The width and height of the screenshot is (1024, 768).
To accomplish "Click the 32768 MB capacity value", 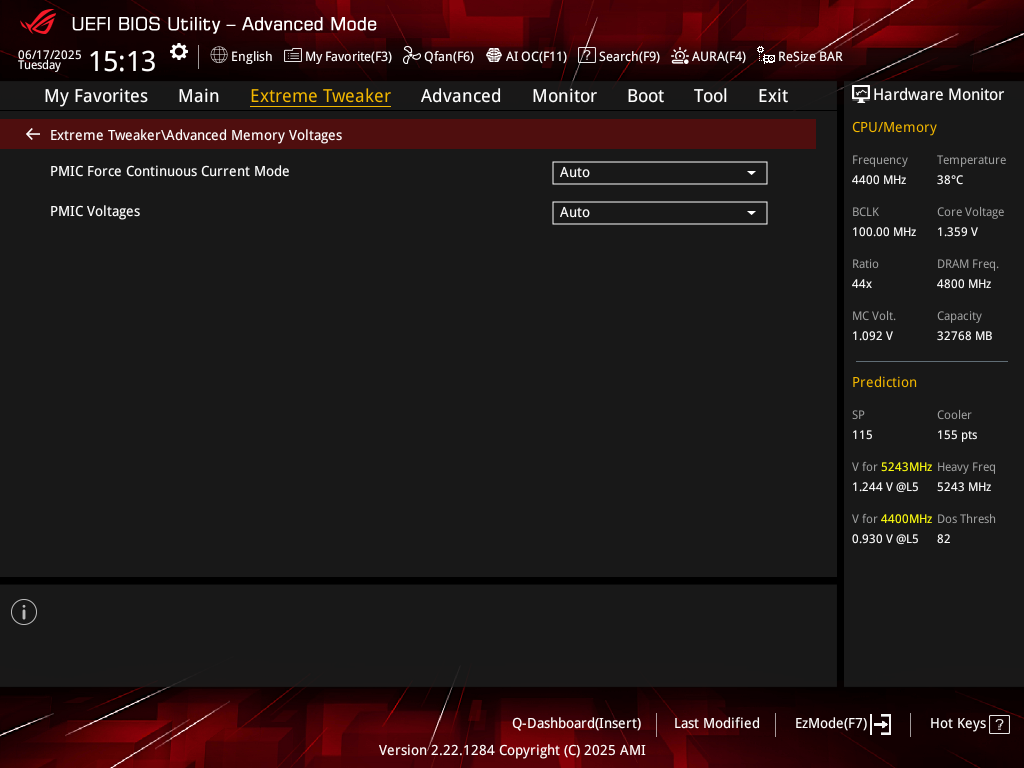I will pos(965,336).
